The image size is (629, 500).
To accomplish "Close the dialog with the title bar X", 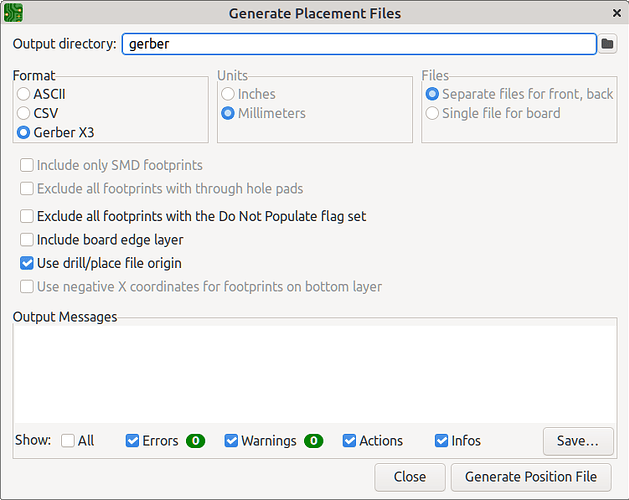I will [x=614, y=13].
